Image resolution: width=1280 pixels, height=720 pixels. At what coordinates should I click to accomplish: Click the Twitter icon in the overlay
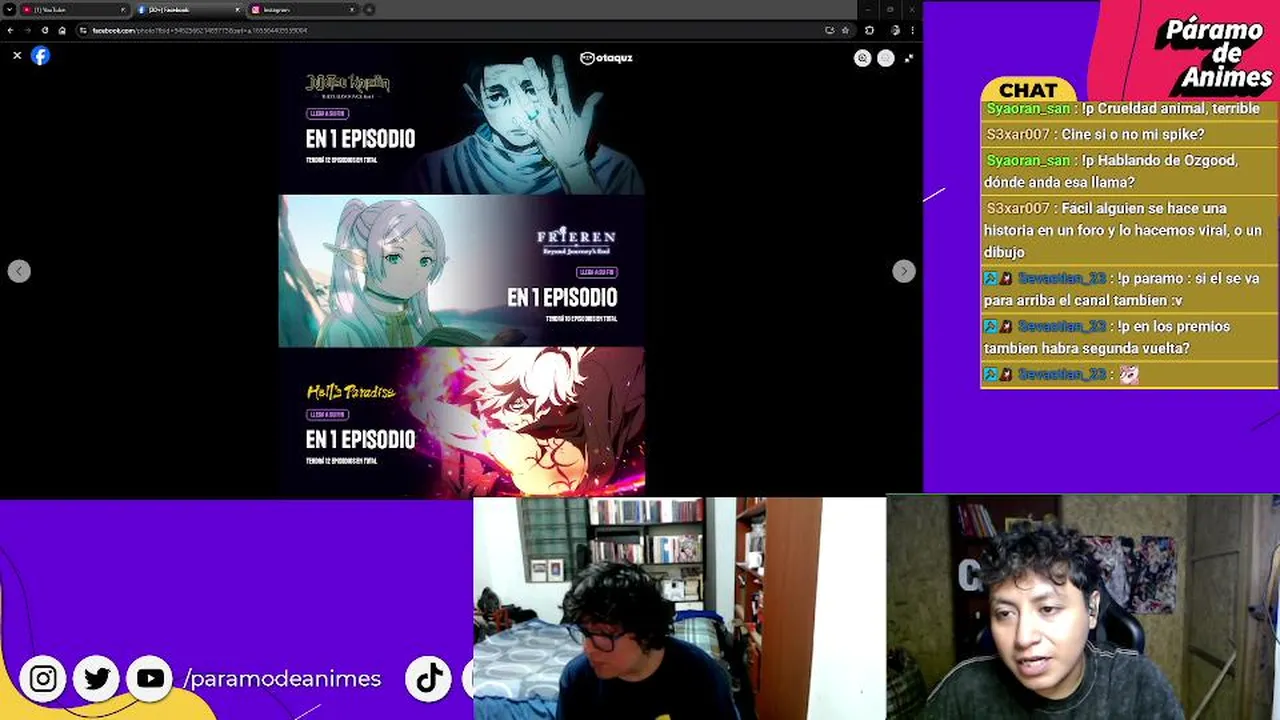click(97, 679)
